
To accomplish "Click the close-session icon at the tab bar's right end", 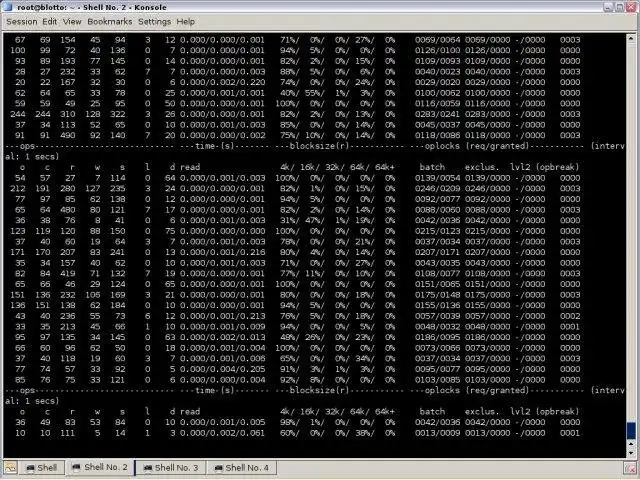I will pyautogui.click(x=630, y=468).
